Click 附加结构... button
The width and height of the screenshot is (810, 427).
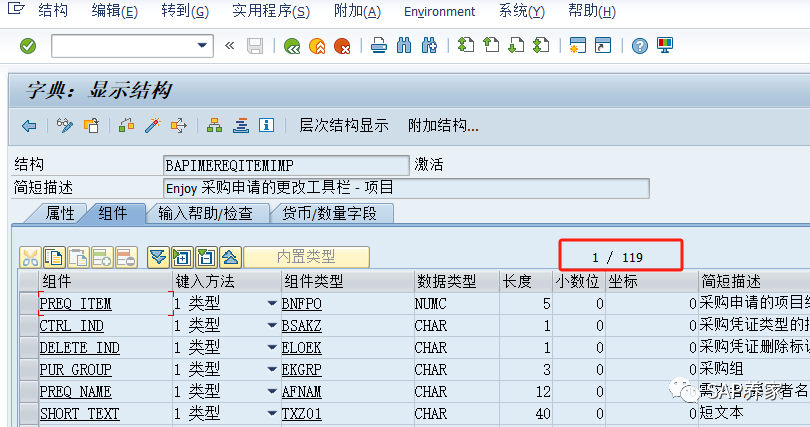[443, 125]
